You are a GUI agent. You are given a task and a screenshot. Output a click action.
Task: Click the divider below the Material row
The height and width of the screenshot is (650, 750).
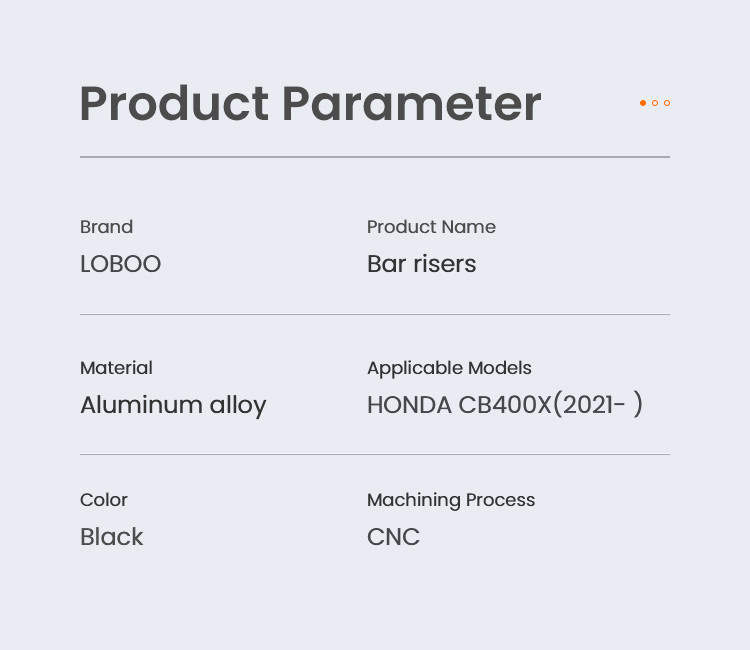coord(375,455)
